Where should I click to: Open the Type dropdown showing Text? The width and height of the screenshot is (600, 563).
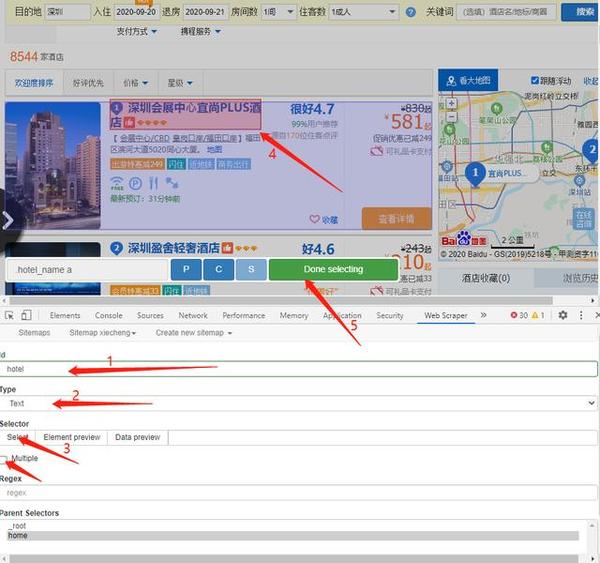298,403
